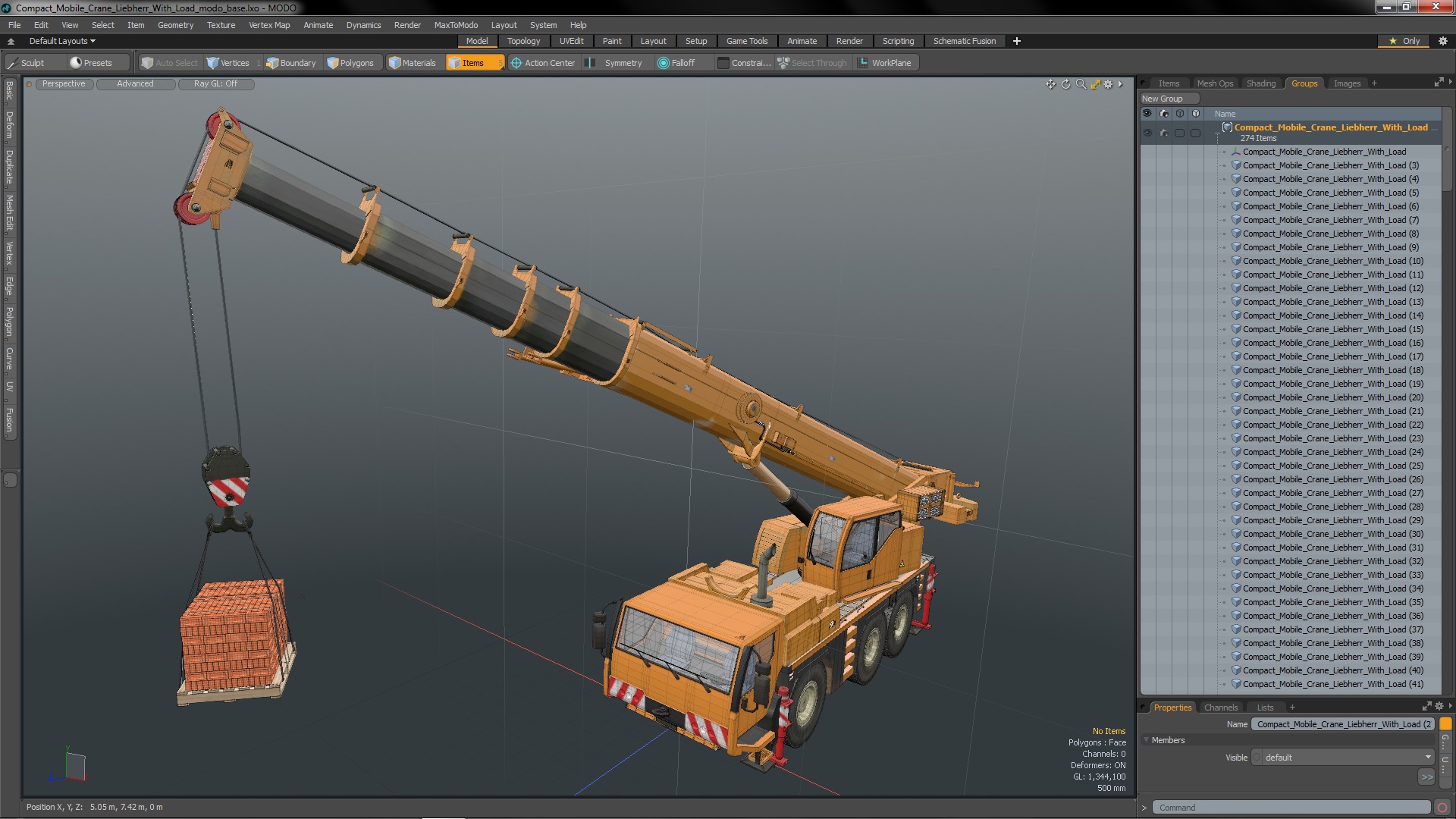Collapse the Members section

point(1146,740)
